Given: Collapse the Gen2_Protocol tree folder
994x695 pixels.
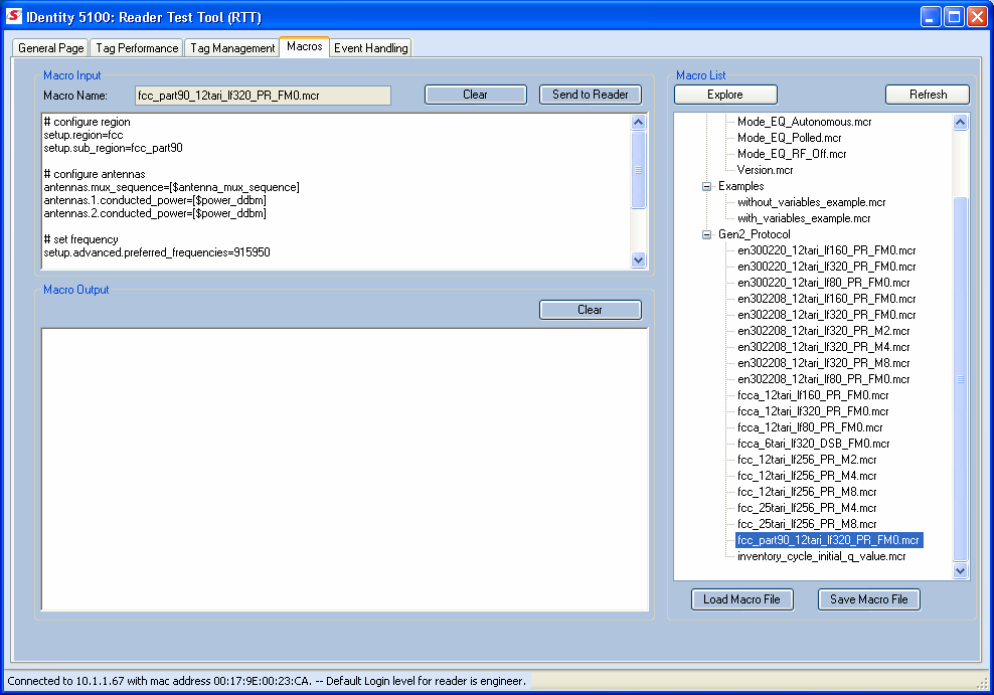Looking at the screenshot, I should point(707,235).
